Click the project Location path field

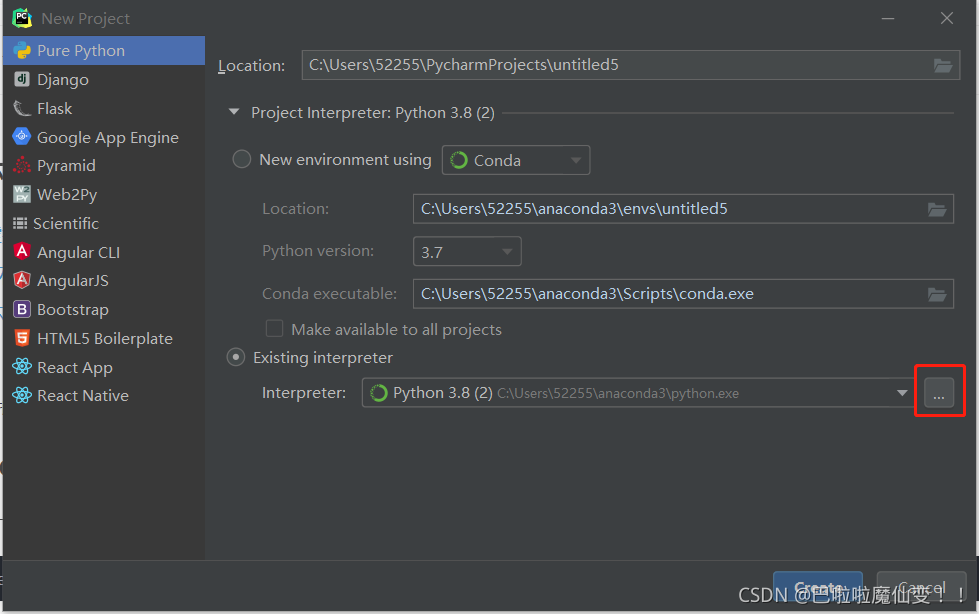[631, 65]
